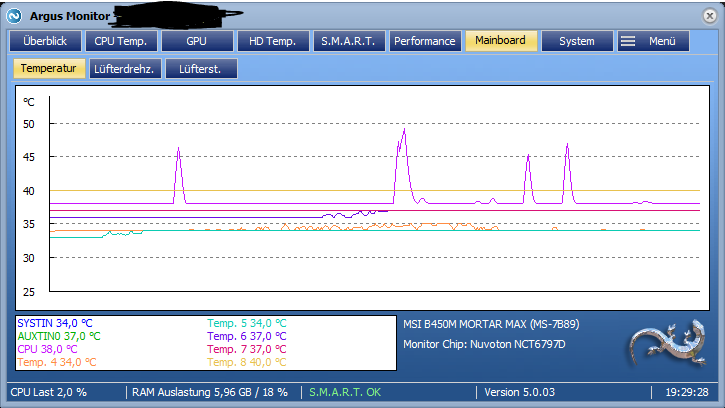Click the Temp. 4 34,0 °C legend entry
Image resolution: width=725 pixels, height=408 pixels.
[57, 362]
